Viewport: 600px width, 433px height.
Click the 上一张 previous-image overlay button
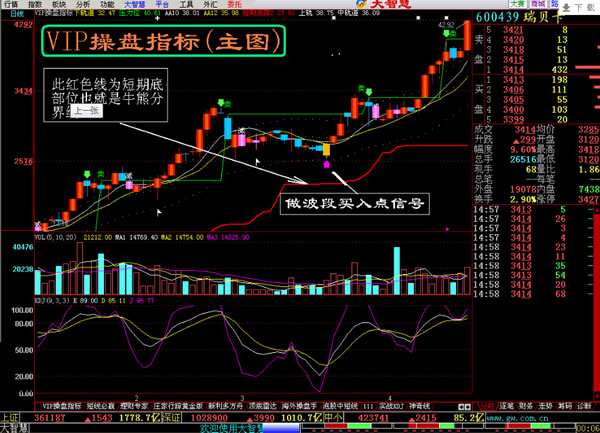pyautogui.click(x=87, y=111)
